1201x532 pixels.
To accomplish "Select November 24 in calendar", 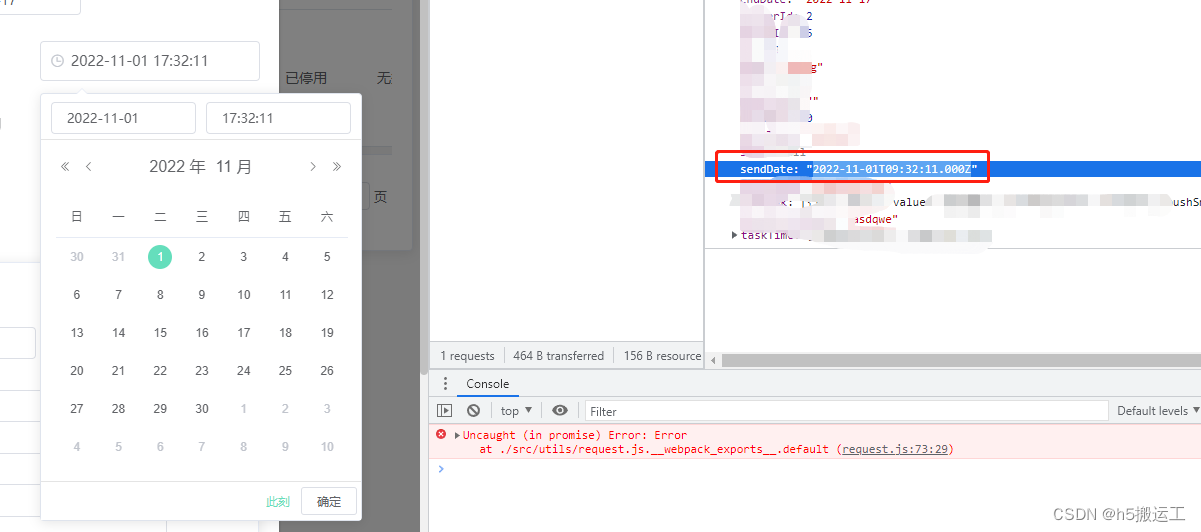I will (x=244, y=371).
